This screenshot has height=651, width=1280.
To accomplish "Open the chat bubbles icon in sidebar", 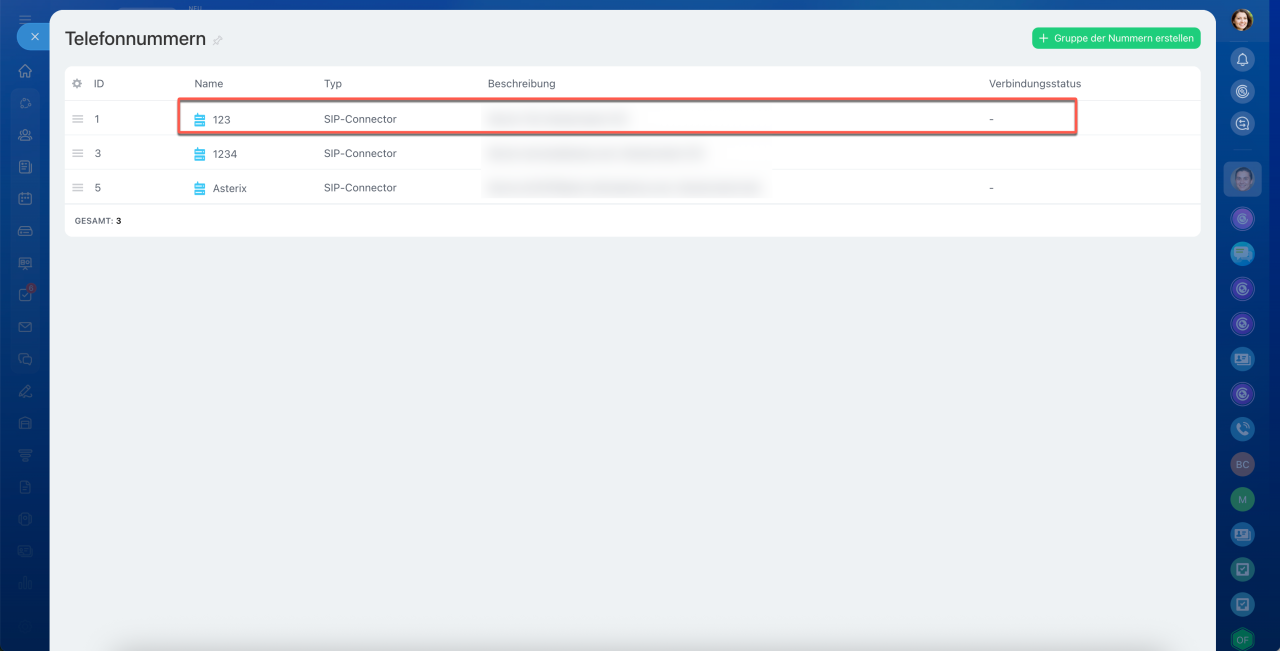I will (25, 359).
